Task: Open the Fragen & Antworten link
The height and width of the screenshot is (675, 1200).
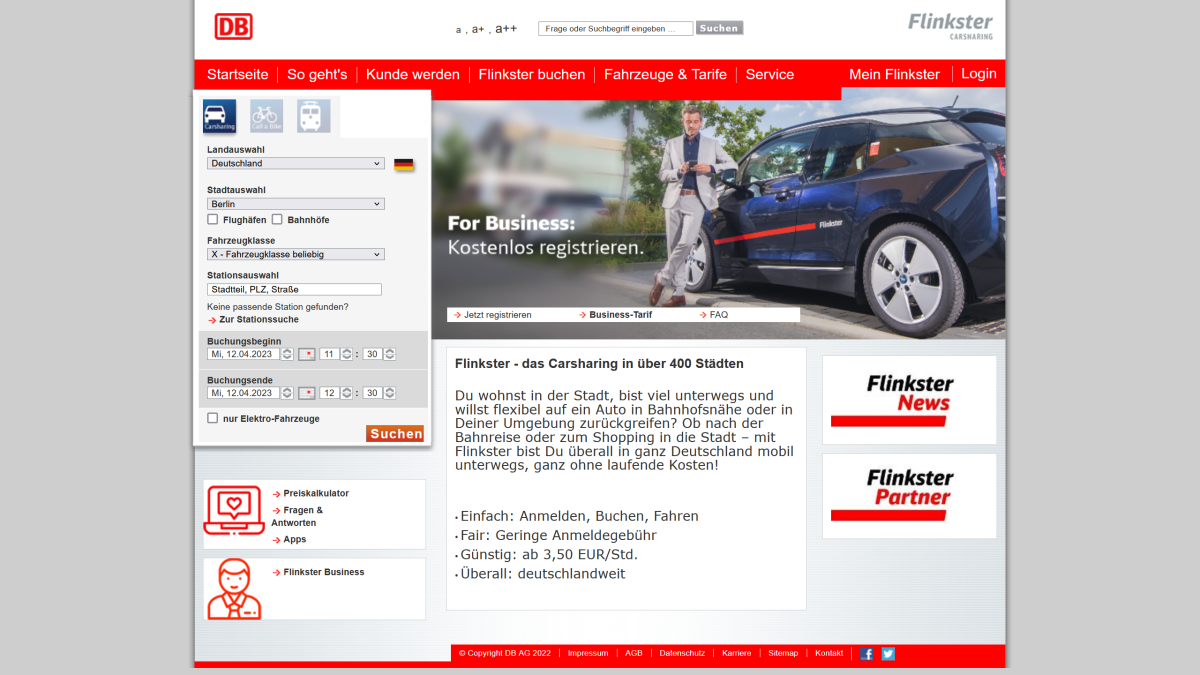Action: tap(297, 516)
